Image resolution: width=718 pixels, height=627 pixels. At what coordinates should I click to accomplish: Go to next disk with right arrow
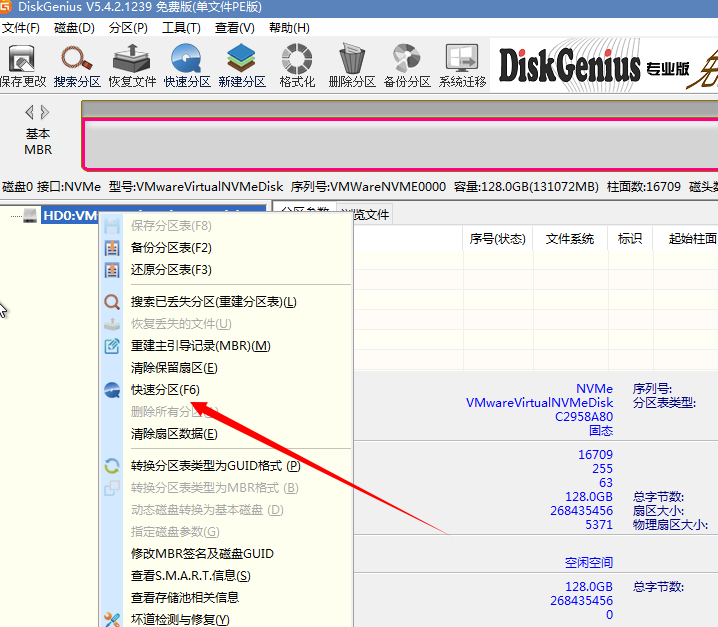coord(44,112)
